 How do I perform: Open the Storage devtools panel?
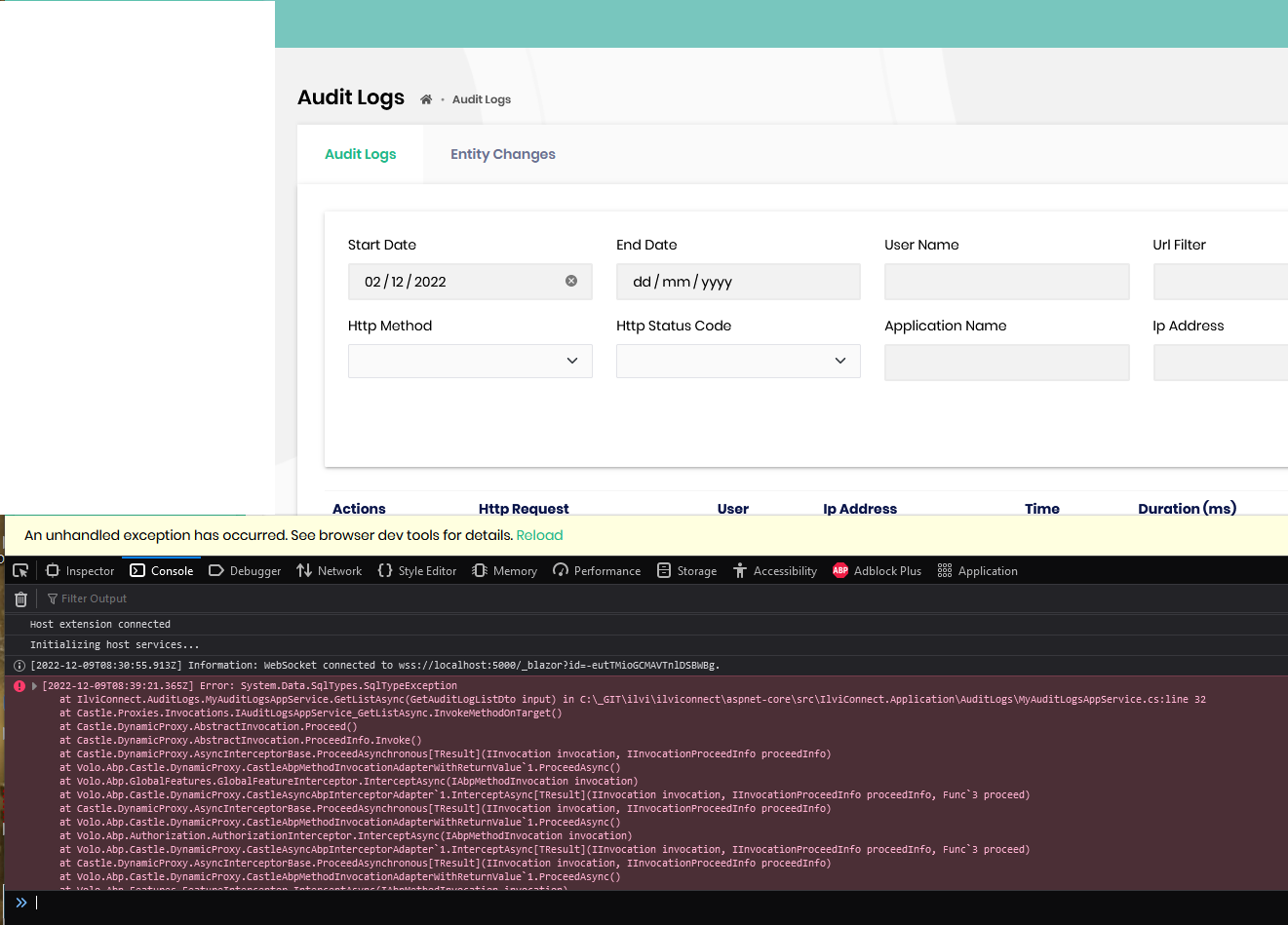coord(687,571)
